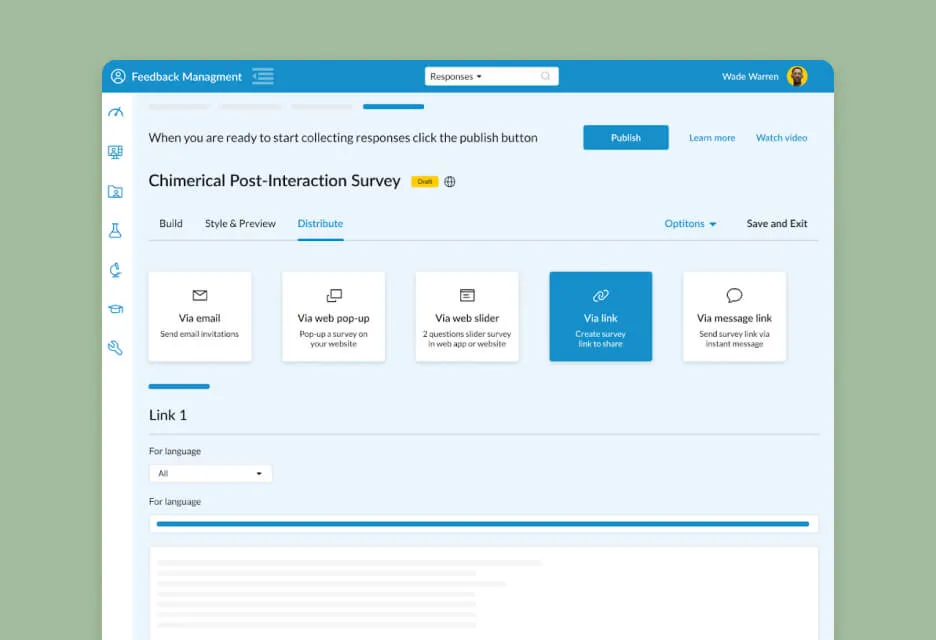Viewport: 936px width, 640px height.
Task: Expand the For language All dropdown
Action: [210, 474]
